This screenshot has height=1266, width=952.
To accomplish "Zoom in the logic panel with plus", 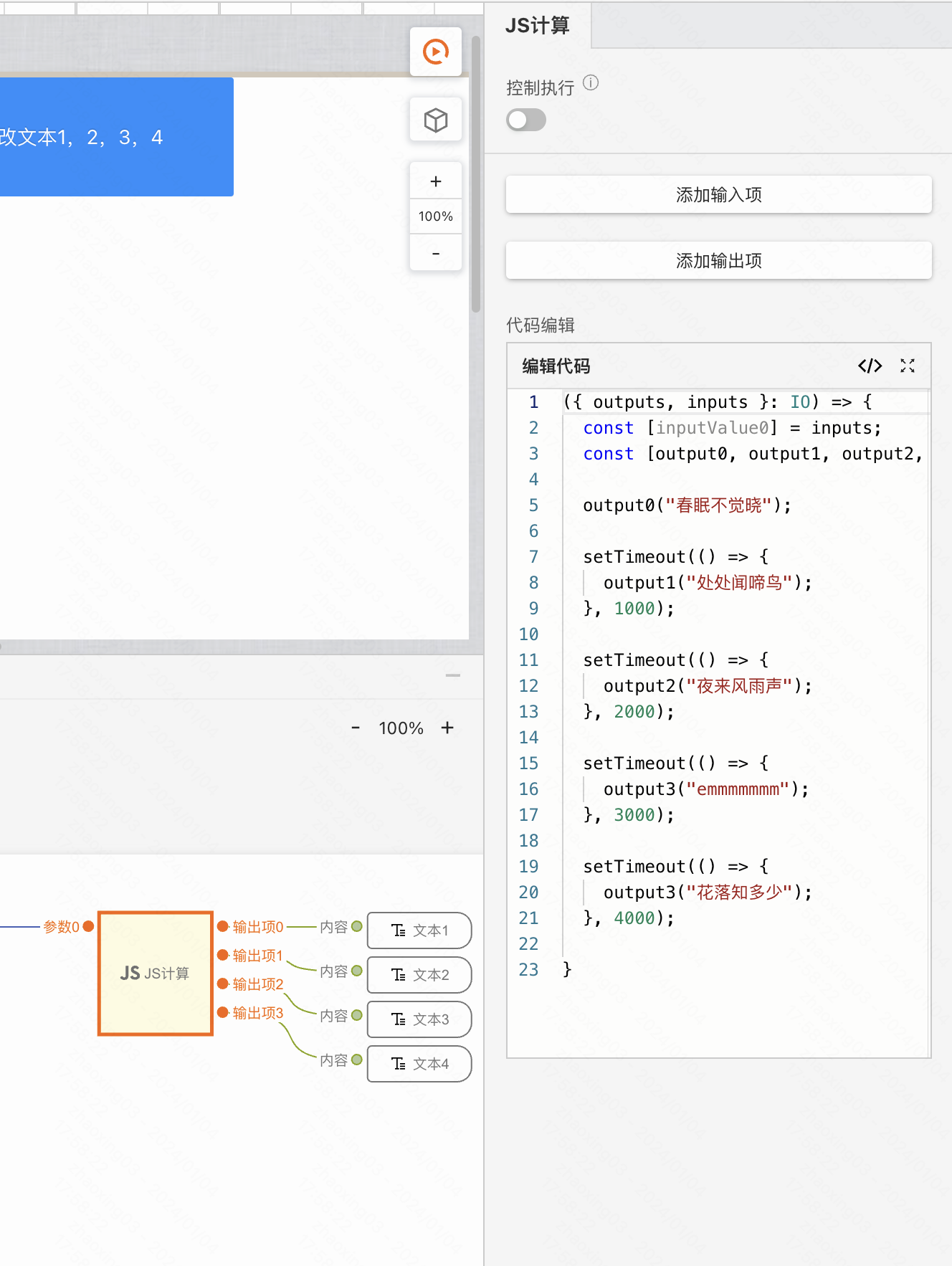I will (448, 728).
